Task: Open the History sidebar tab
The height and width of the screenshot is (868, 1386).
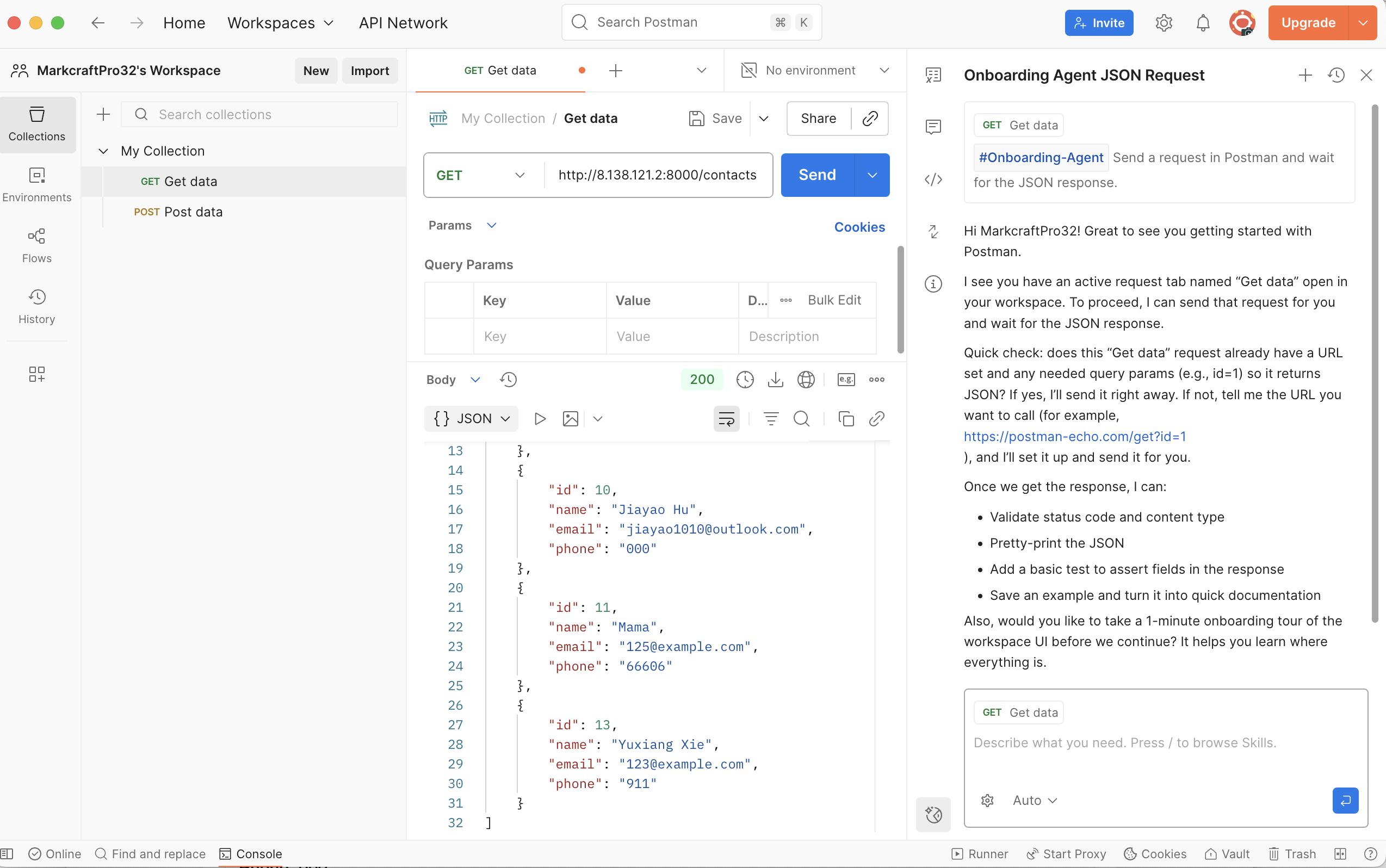Action: pyautogui.click(x=37, y=307)
